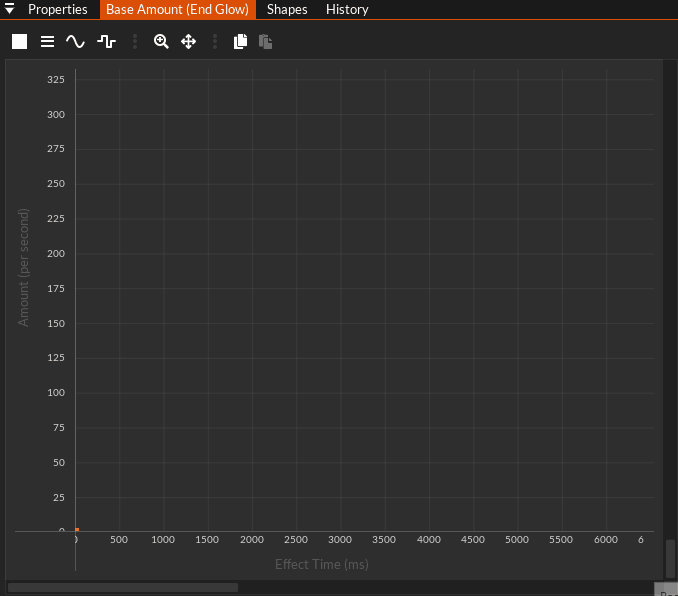The image size is (678, 596).
Task: Select the Base Amount (End Glow) tab
Action: [x=177, y=10]
